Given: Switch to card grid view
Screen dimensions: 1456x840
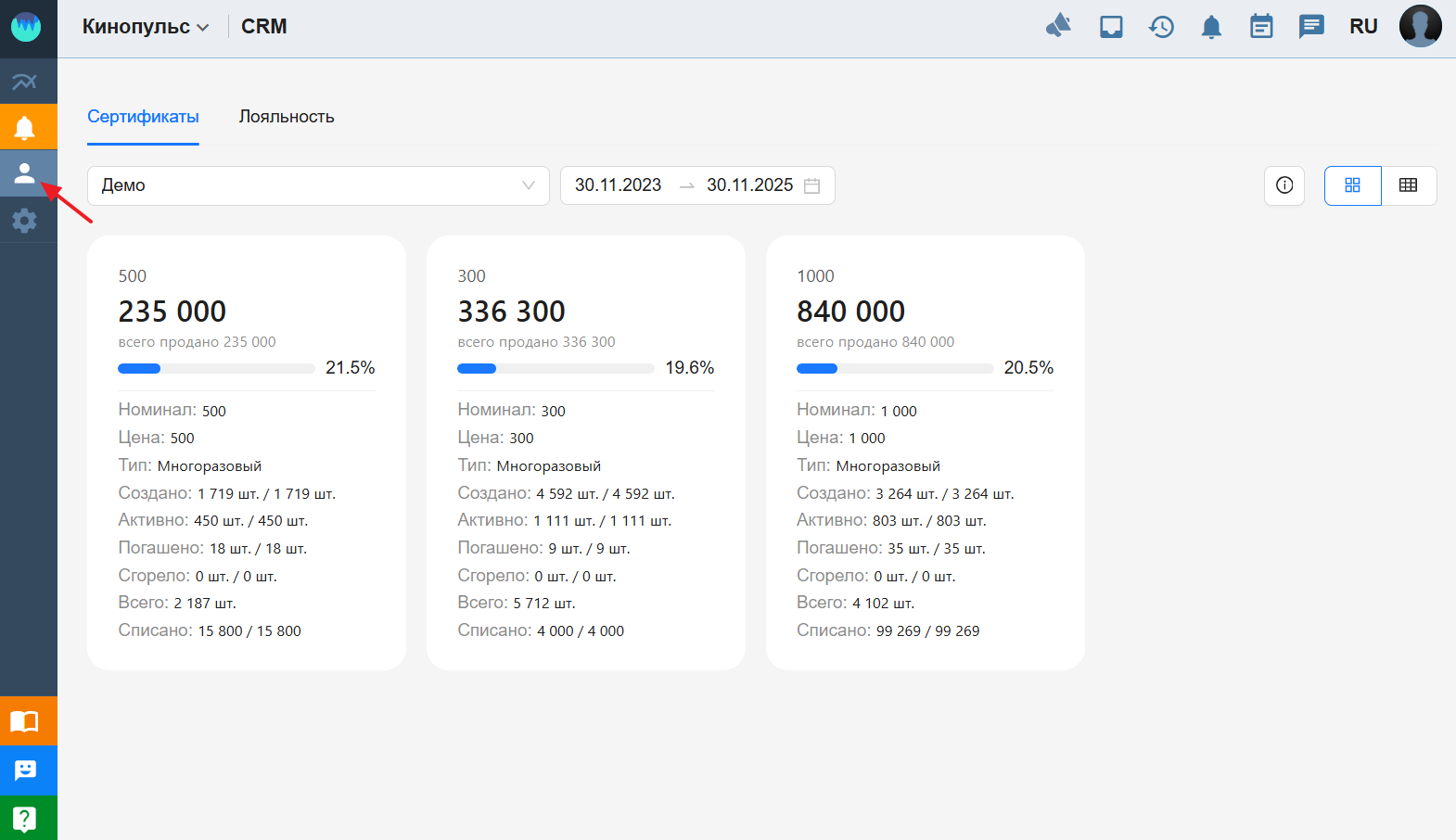Looking at the screenshot, I should click(x=1352, y=185).
